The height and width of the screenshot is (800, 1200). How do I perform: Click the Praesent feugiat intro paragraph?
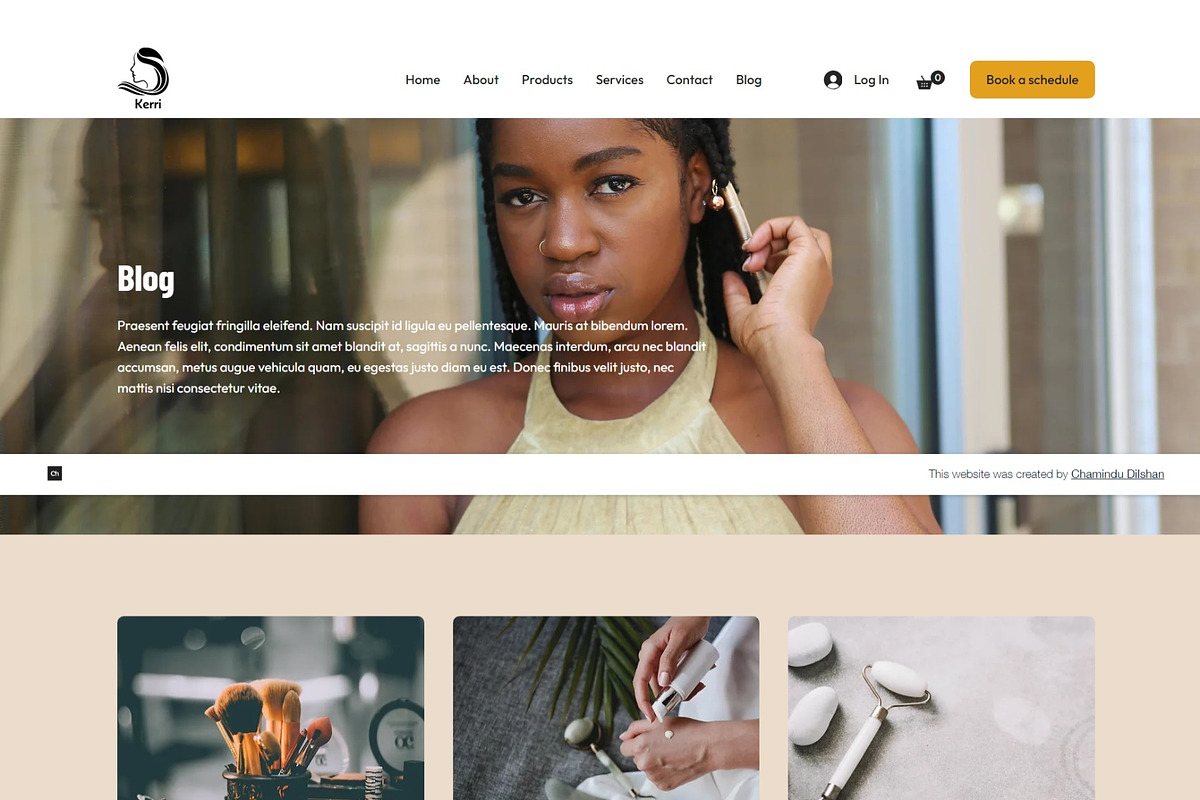(412, 356)
